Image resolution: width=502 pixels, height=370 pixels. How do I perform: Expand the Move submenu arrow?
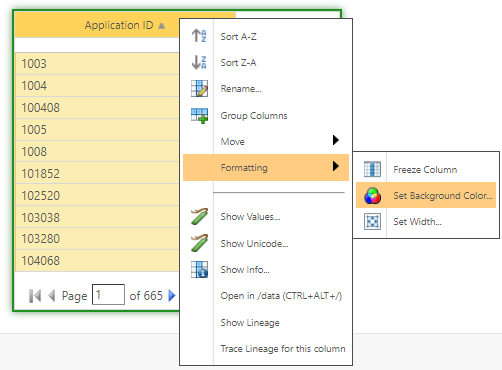click(x=336, y=140)
